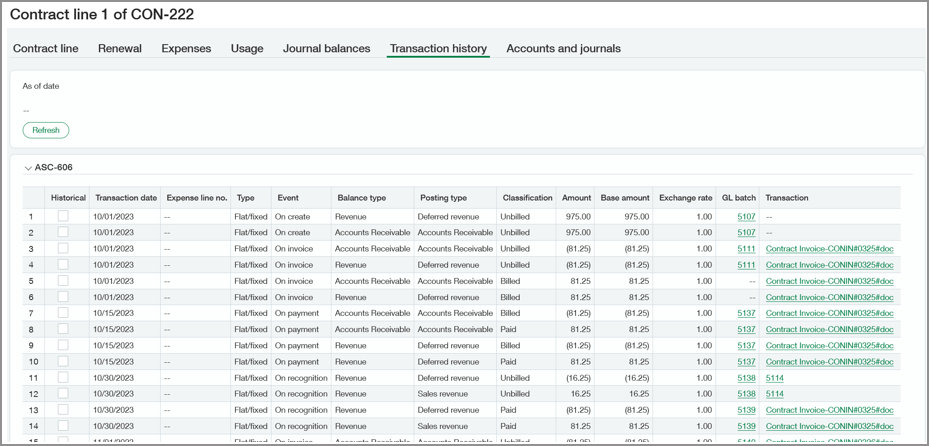929x446 pixels.
Task: View the Journal balances tab
Action: click(326, 48)
